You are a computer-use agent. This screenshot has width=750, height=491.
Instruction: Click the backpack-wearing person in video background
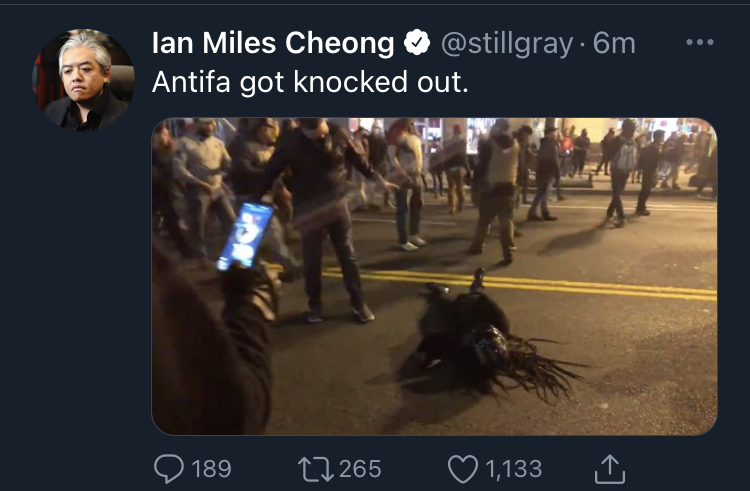(x=621, y=173)
